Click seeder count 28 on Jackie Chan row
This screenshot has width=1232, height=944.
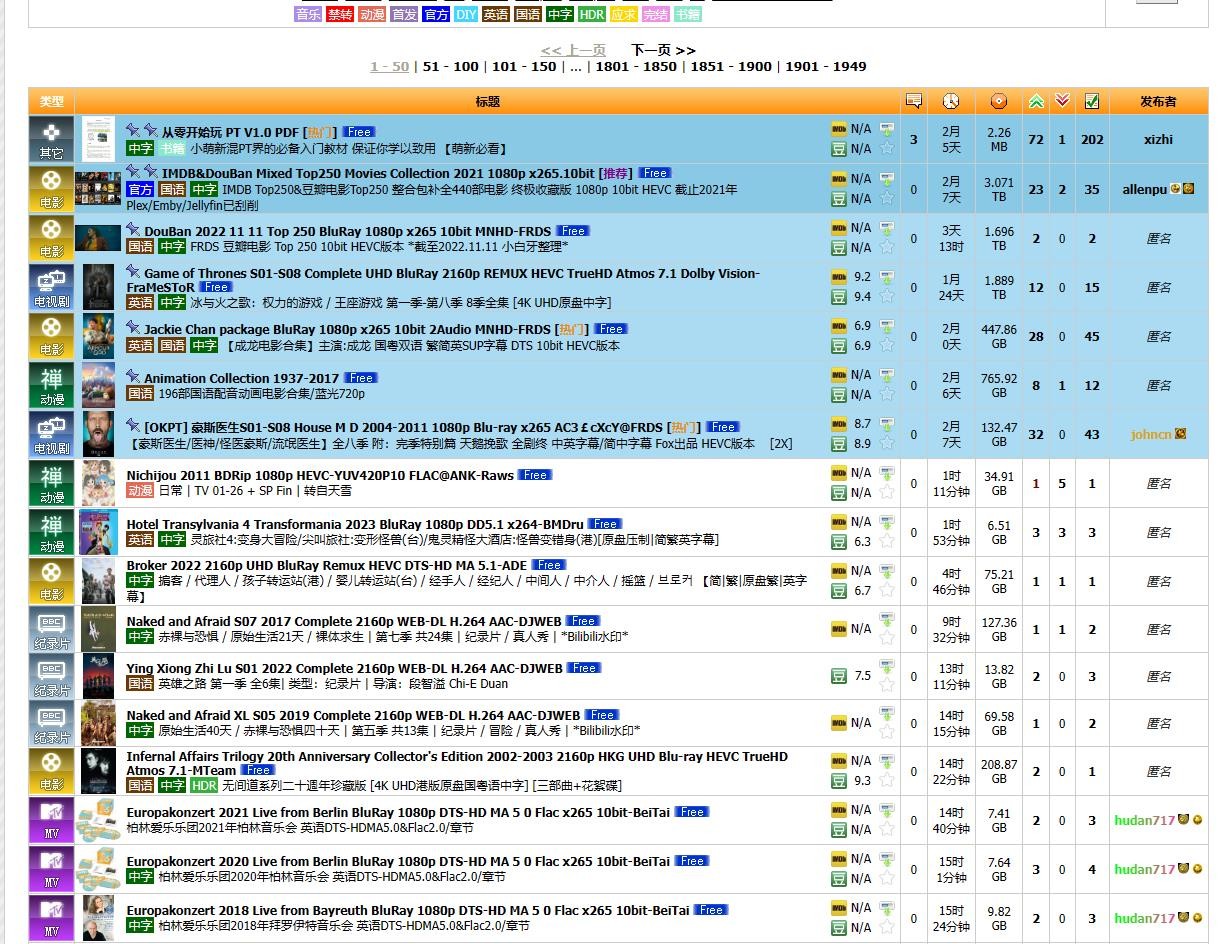coord(1036,336)
